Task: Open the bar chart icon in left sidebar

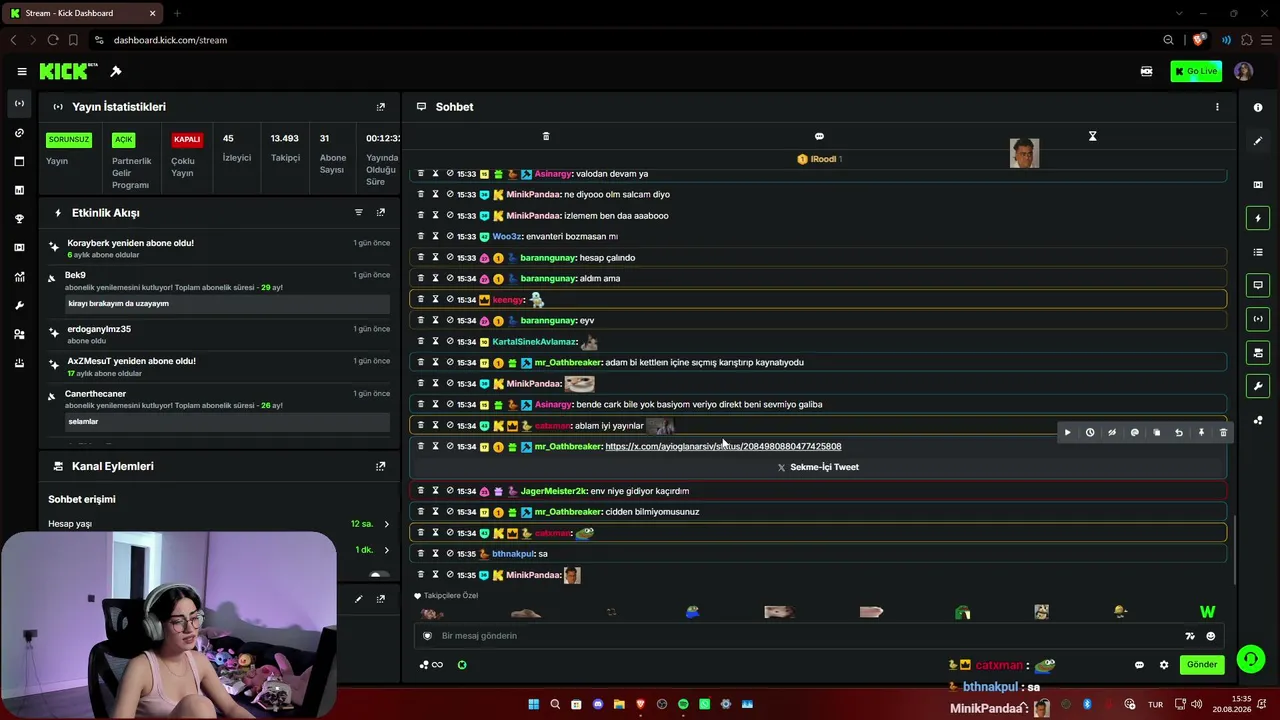Action: [19, 190]
